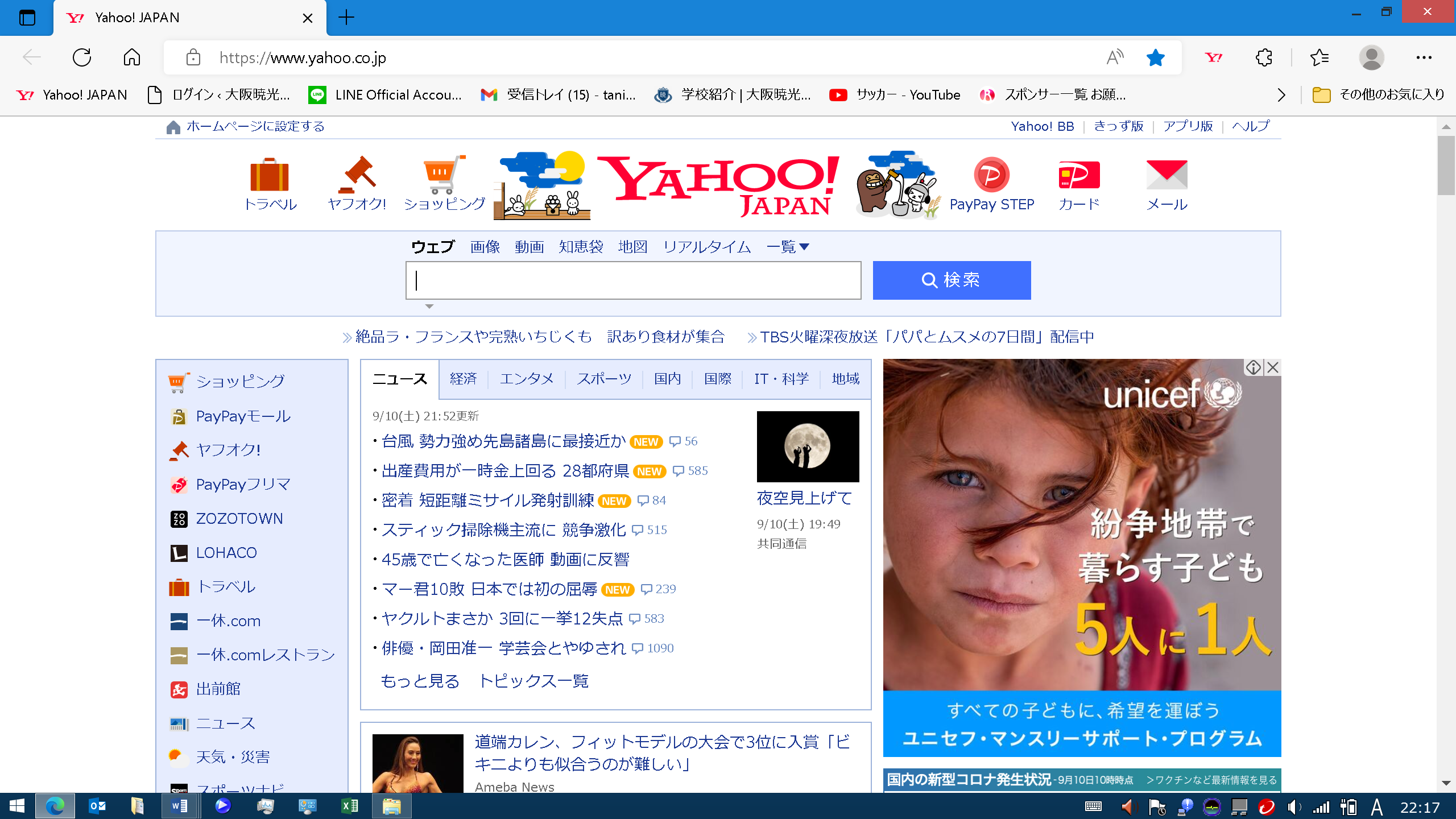Open the Favorites list toolbar icon
The height and width of the screenshot is (819, 1456).
point(1319,57)
